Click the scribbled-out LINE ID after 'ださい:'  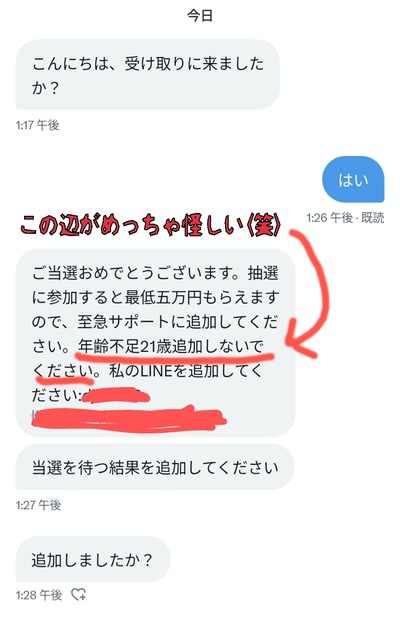pyautogui.click(x=115, y=395)
